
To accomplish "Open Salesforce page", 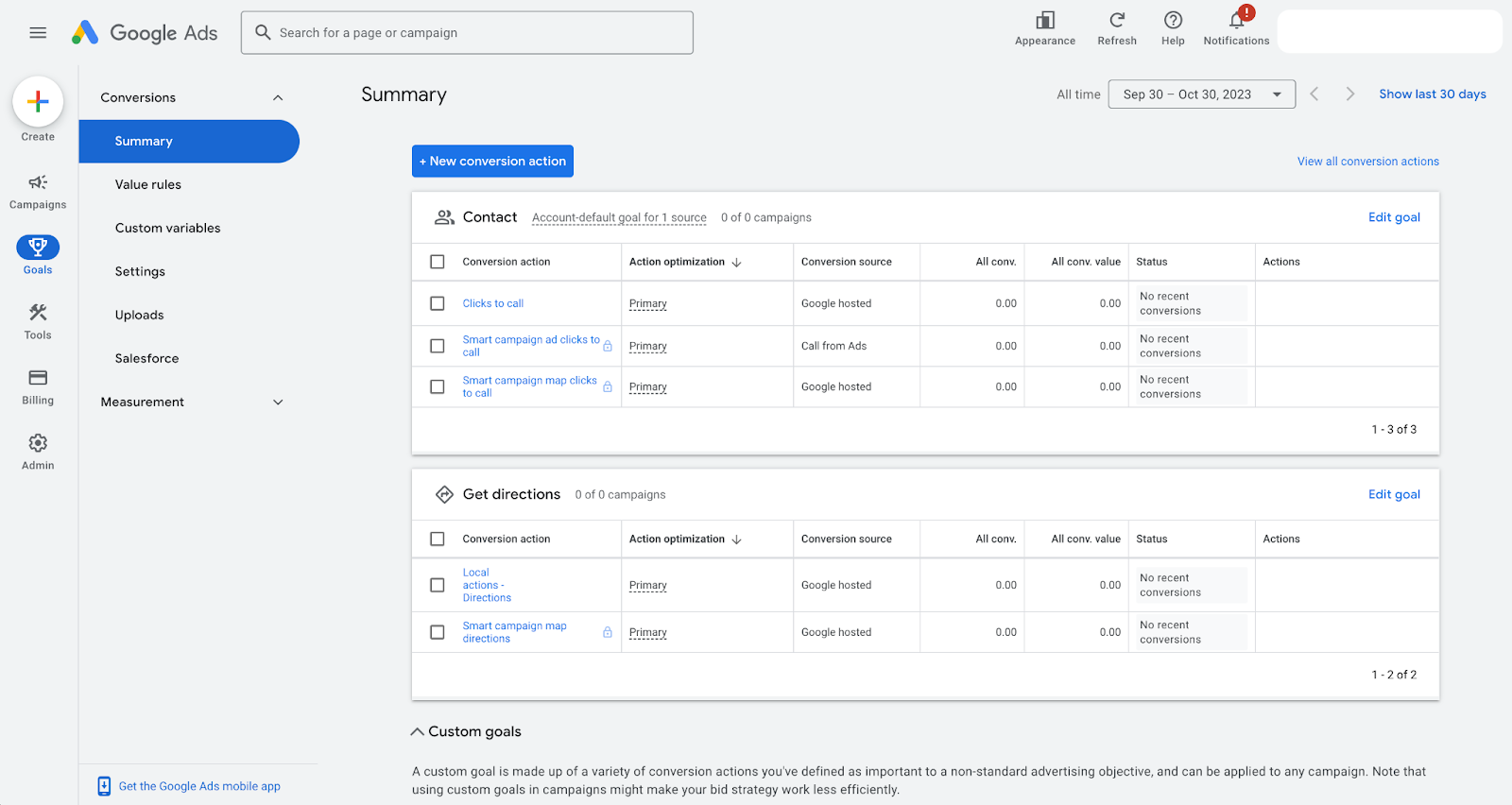I will click(x=146, y=358).
